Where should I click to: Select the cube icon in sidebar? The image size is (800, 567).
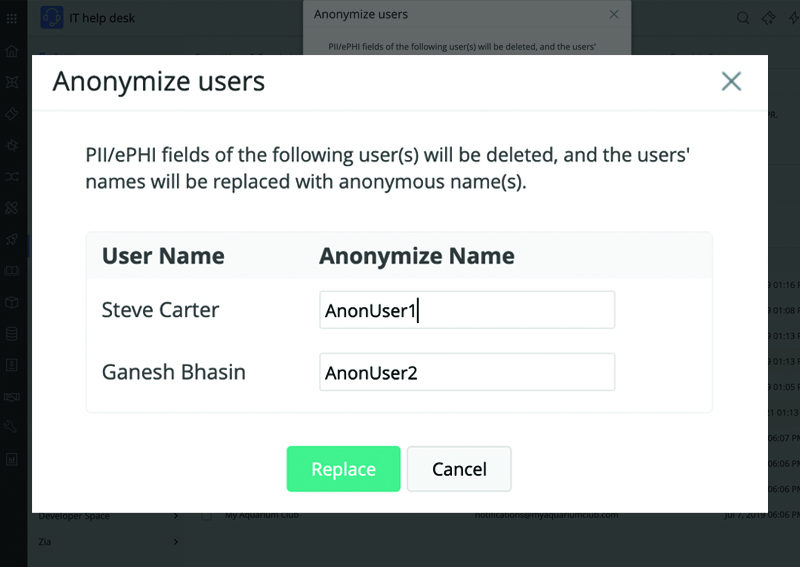[12, 302]
